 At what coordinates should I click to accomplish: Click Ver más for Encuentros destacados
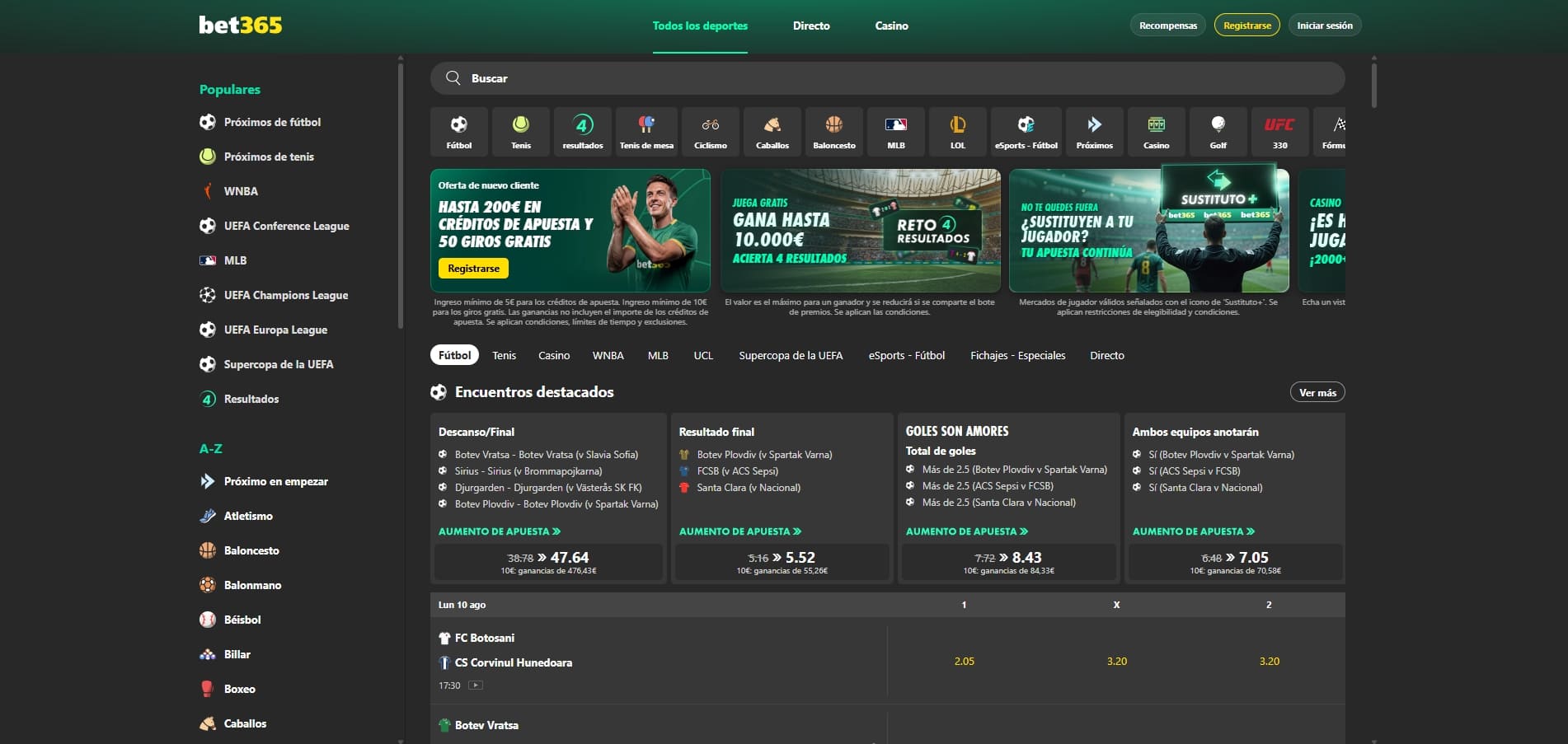[x=1317, y=392]
